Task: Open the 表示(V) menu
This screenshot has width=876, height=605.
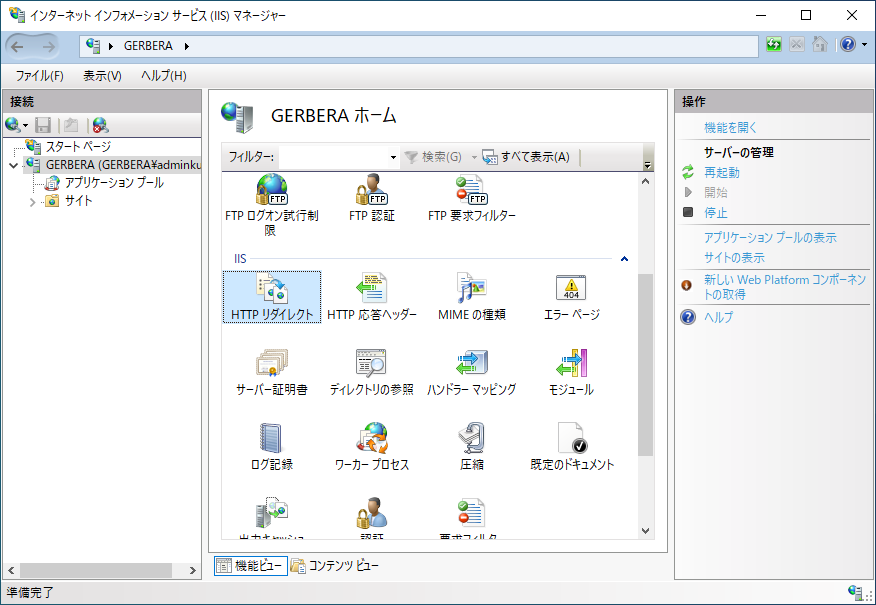Action: click(x=102, y=75)
